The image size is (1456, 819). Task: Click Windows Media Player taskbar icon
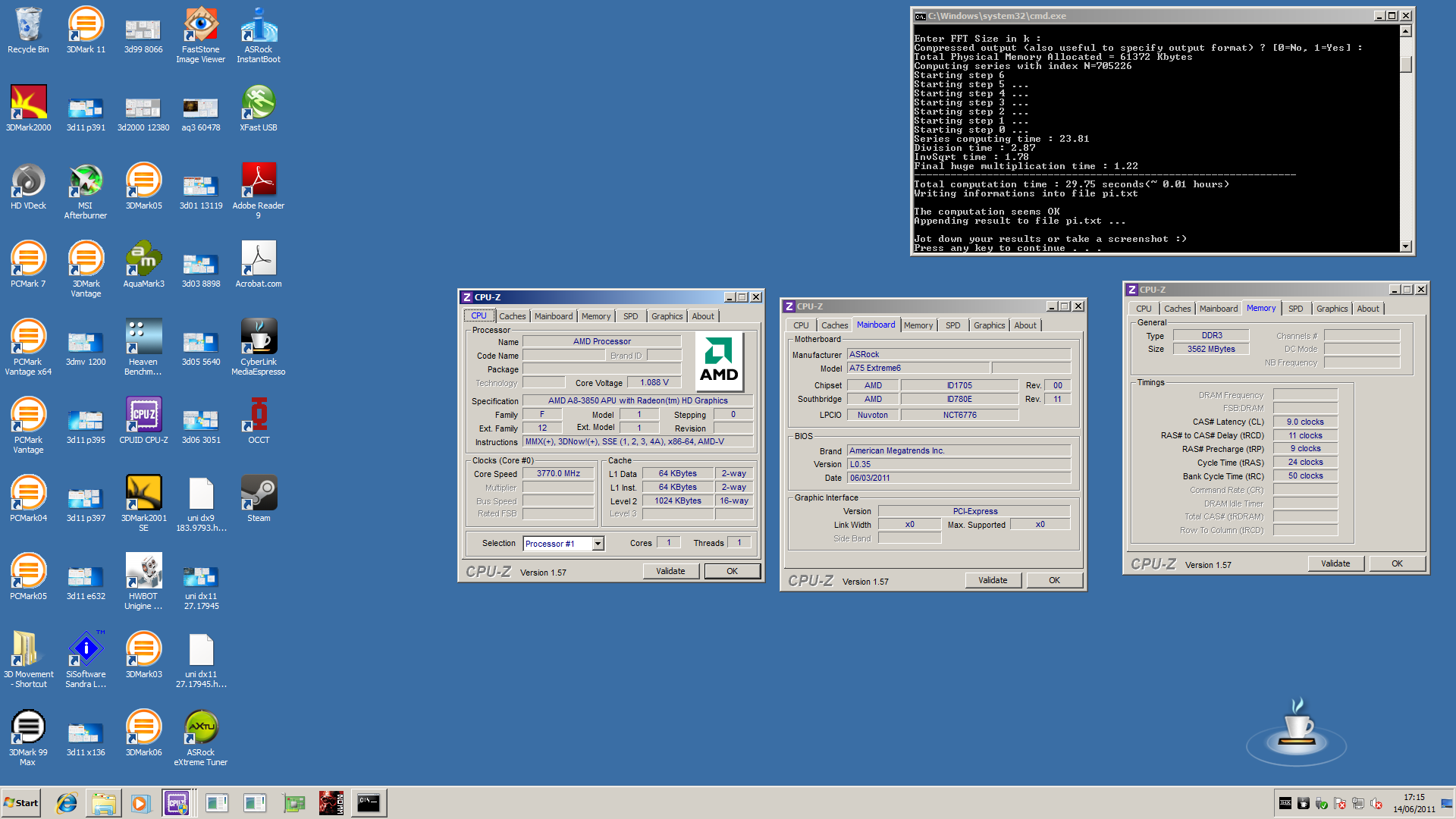tap(140, 803)
